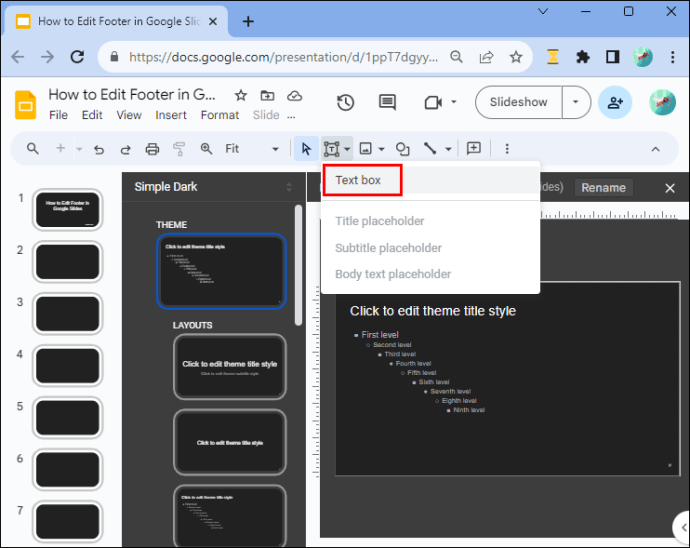Select the cursor arrow tool
This screenshot has height=548, width=690.
306,149
